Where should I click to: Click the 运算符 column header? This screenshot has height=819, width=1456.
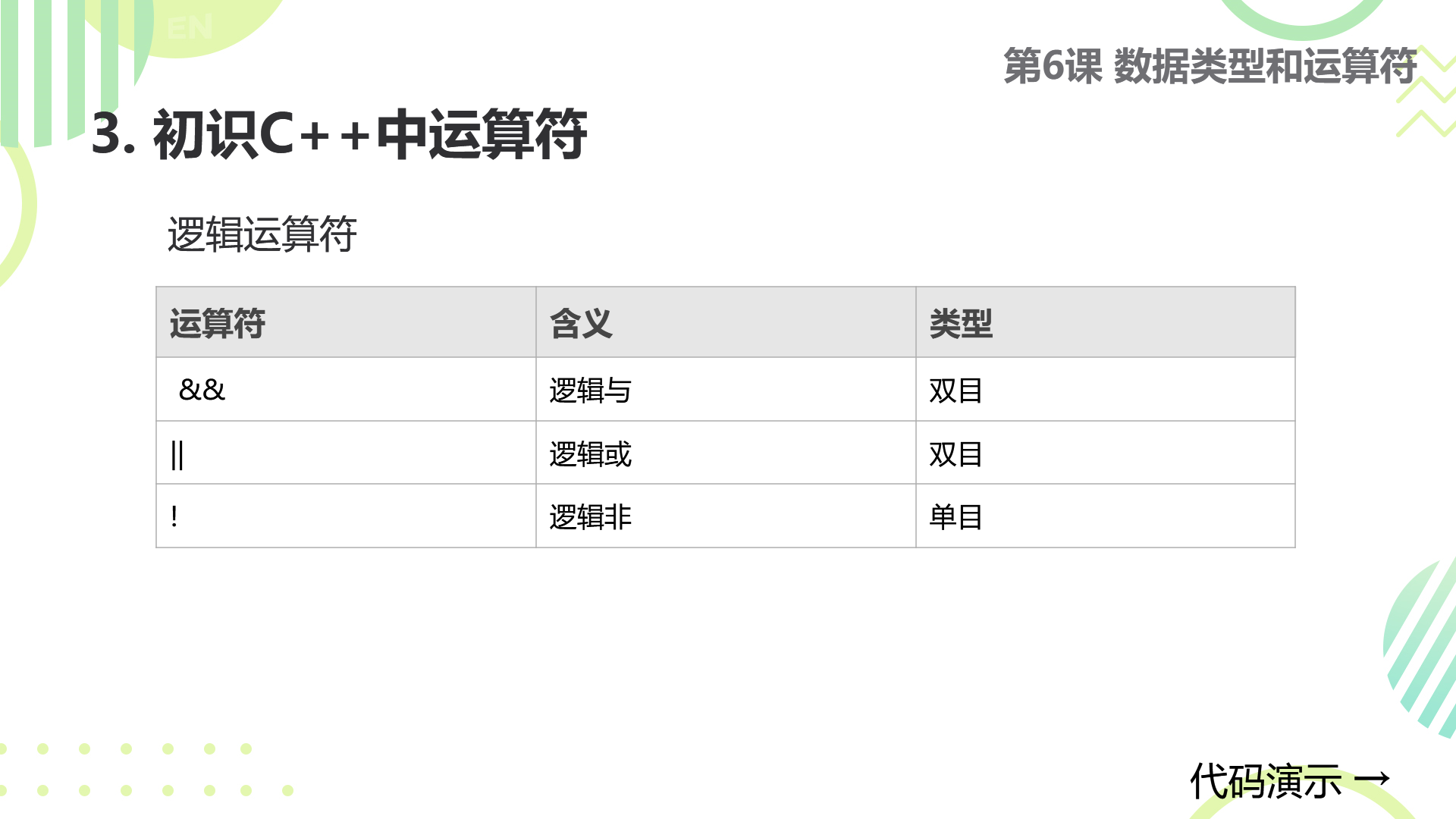[346, 322]
